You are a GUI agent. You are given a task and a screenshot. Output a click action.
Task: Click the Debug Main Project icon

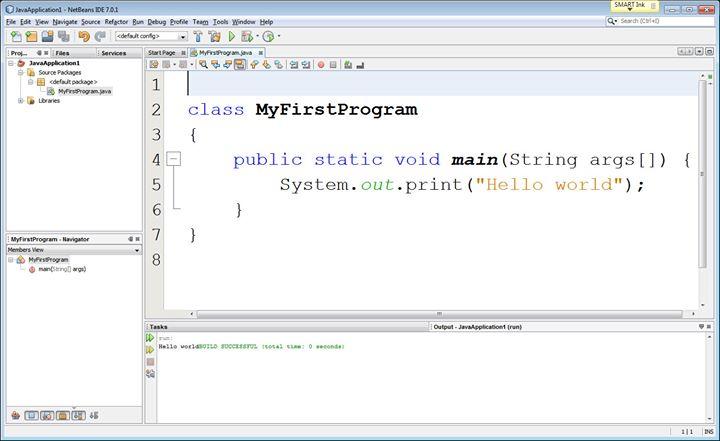pos(247,36)
